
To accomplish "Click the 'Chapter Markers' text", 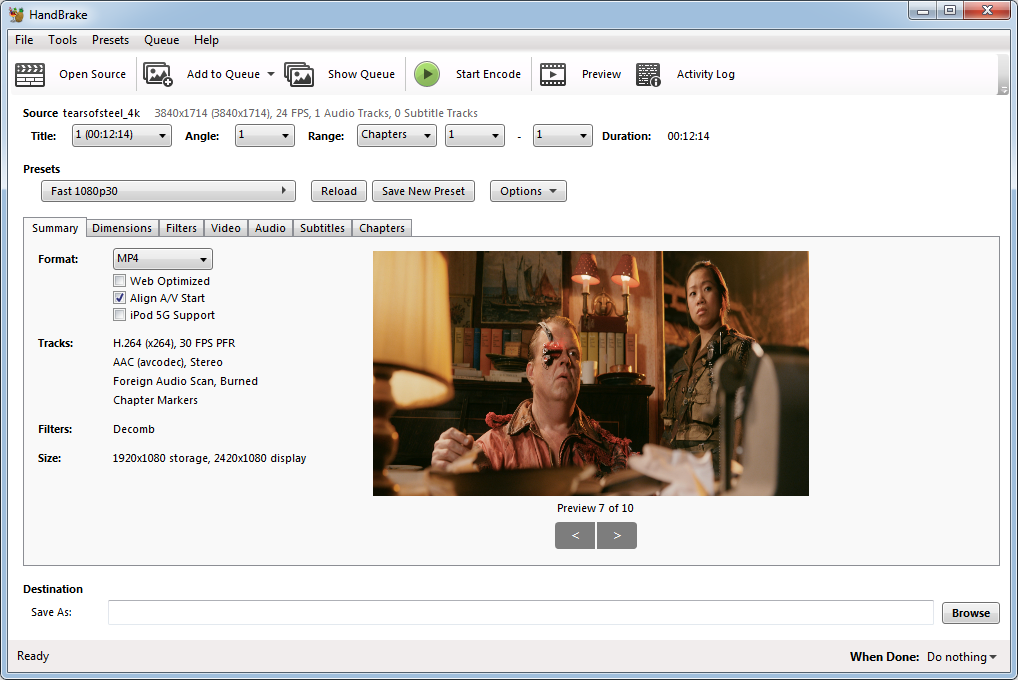I will [155, 400].
